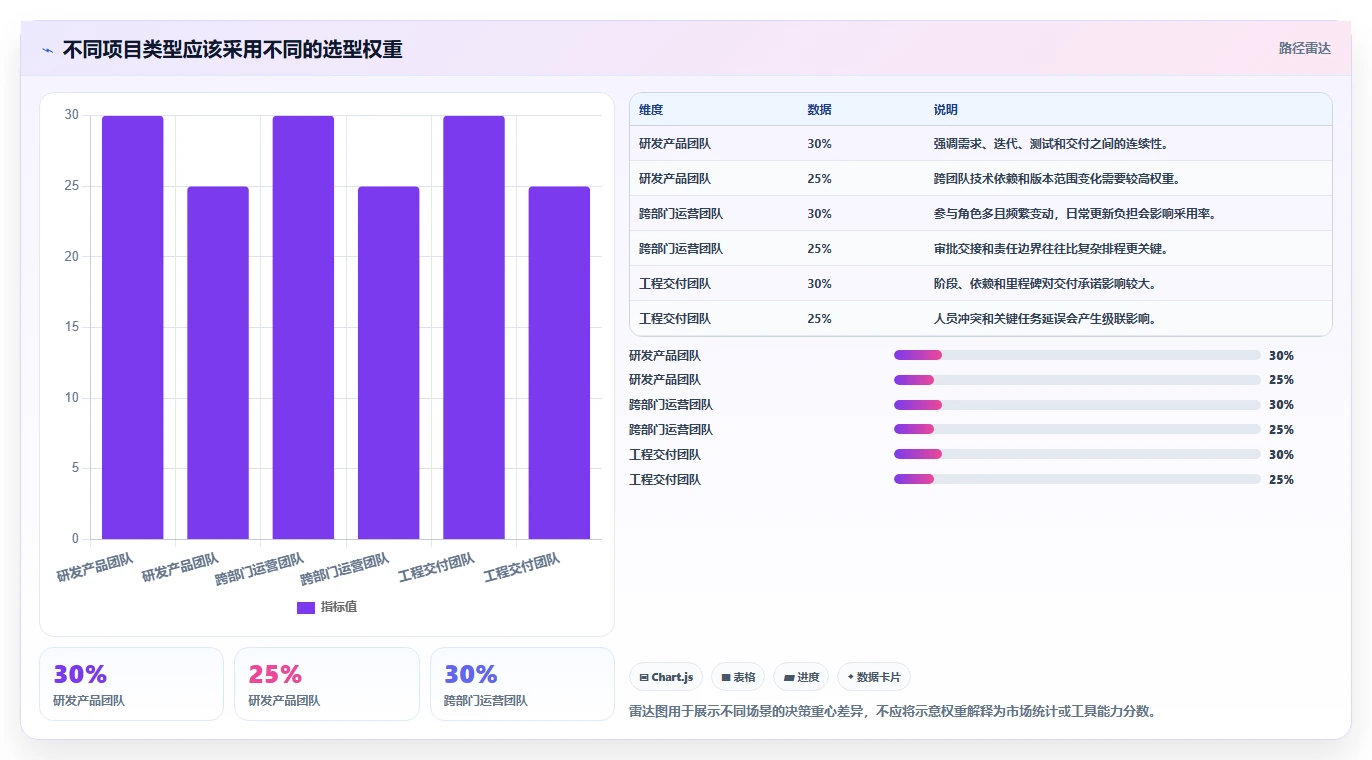
Task: Click the 研发产品团队 25% progress bar
Action: [1077, 380]
